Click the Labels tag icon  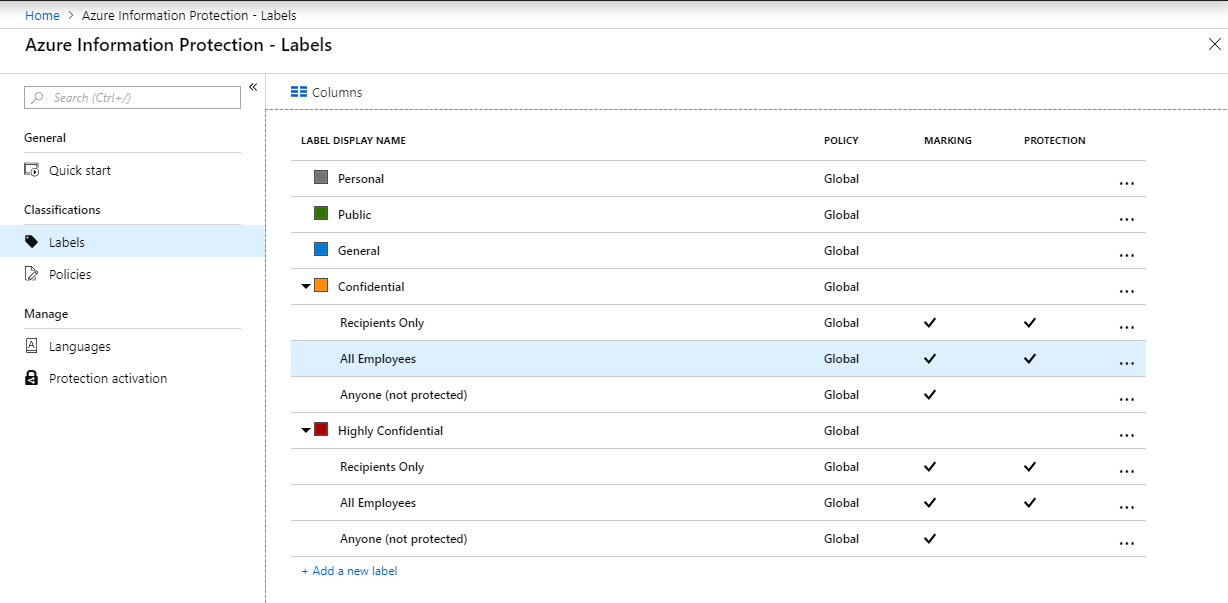coord(31,242)
